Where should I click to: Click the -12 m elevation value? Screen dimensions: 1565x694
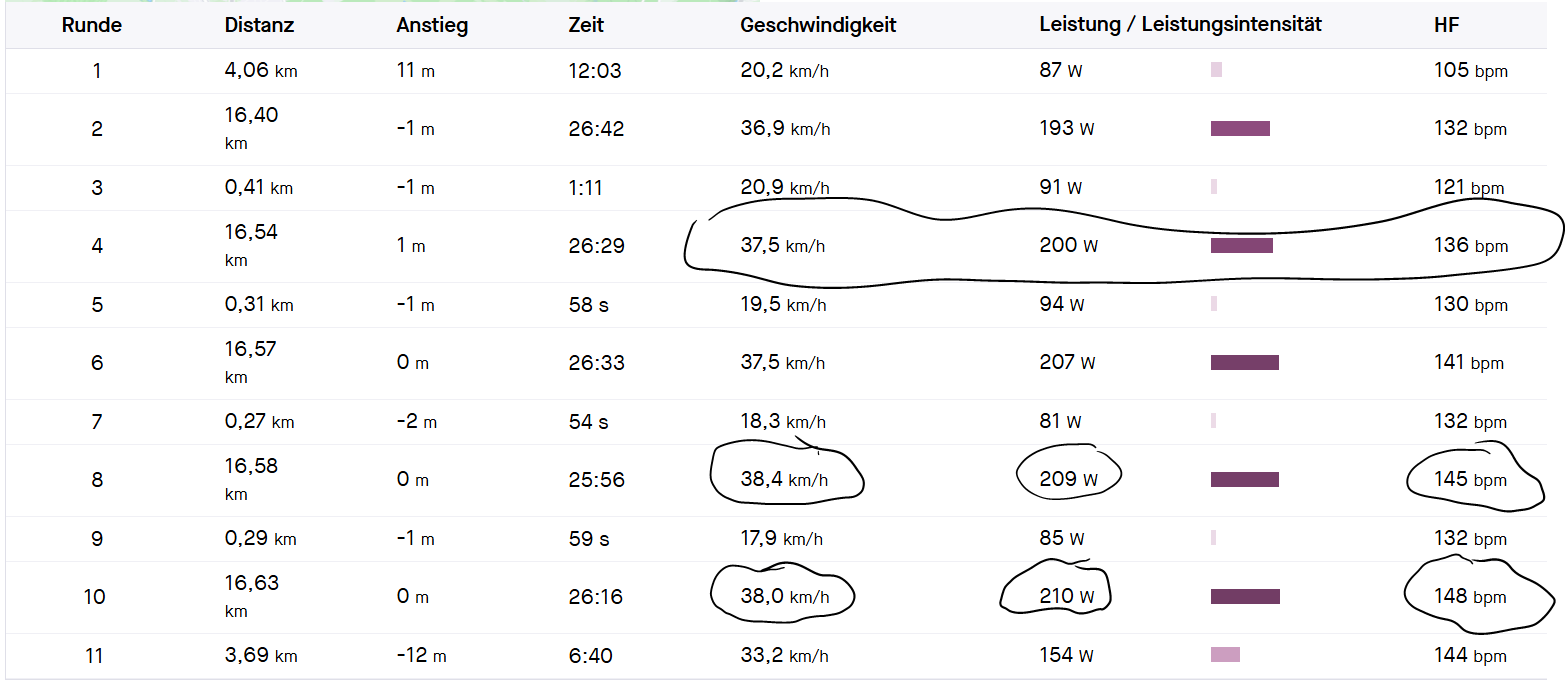(421, 656)
